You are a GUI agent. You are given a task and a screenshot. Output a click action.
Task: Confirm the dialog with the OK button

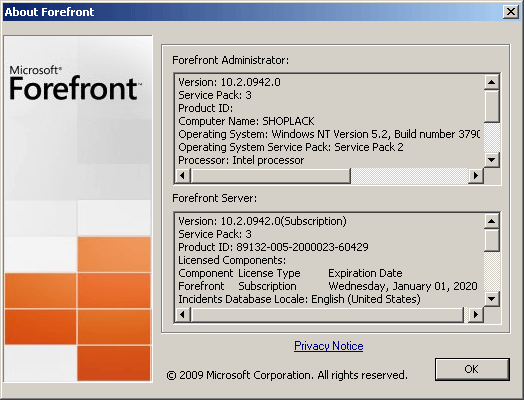[472, 369]
